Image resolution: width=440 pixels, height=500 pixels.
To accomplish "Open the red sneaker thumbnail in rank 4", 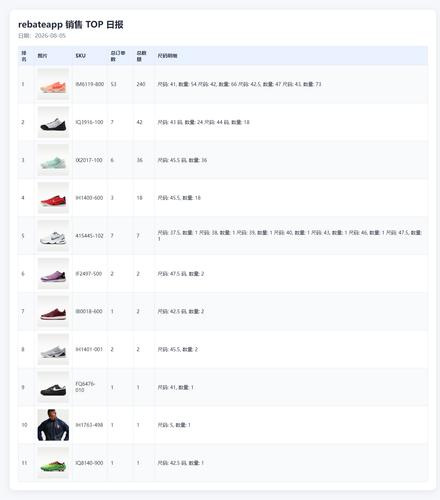I will pos(53,198).
